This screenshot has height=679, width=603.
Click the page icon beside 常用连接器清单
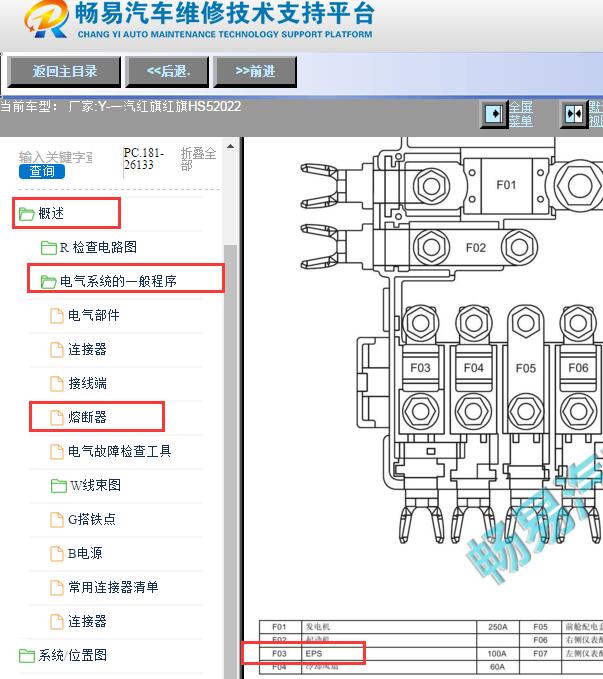tap(57, 588)
